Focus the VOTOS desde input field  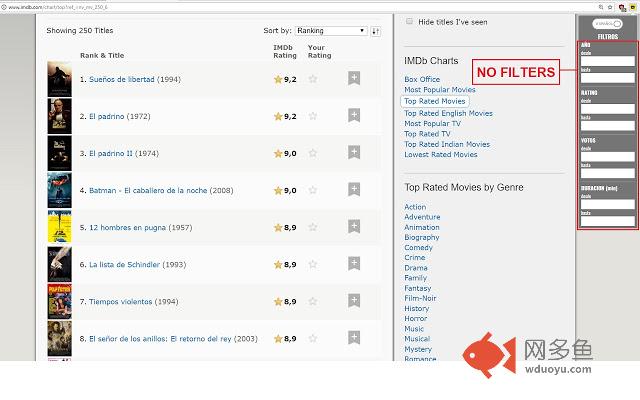click(607, 156)
